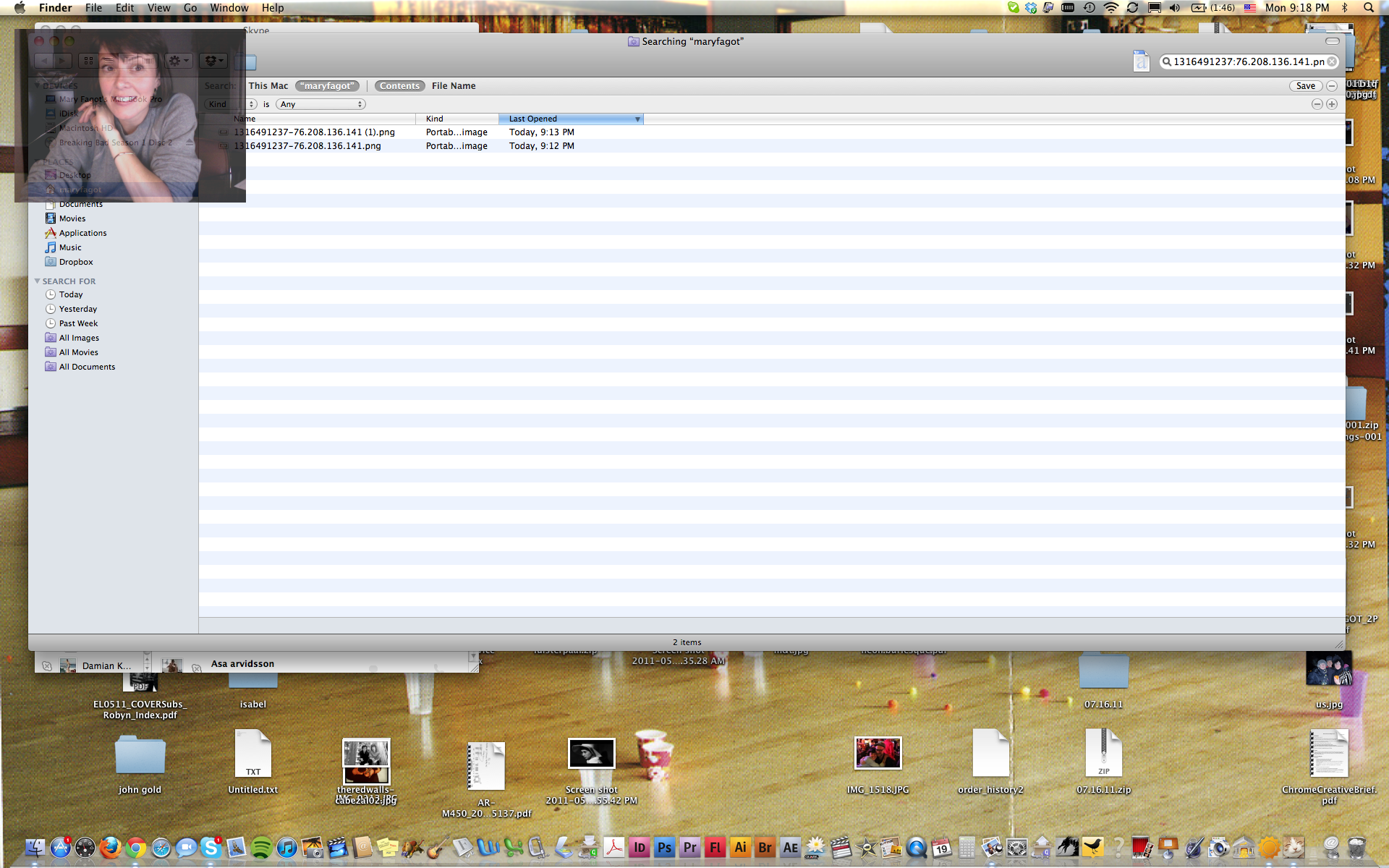Click the Finder search text field

coord(1249,62)
